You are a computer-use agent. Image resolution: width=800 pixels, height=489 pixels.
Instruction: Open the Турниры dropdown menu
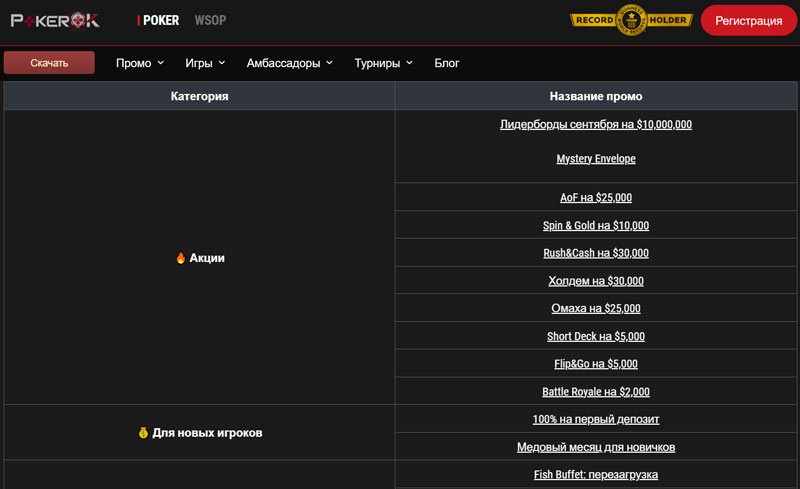coord(383,63)
